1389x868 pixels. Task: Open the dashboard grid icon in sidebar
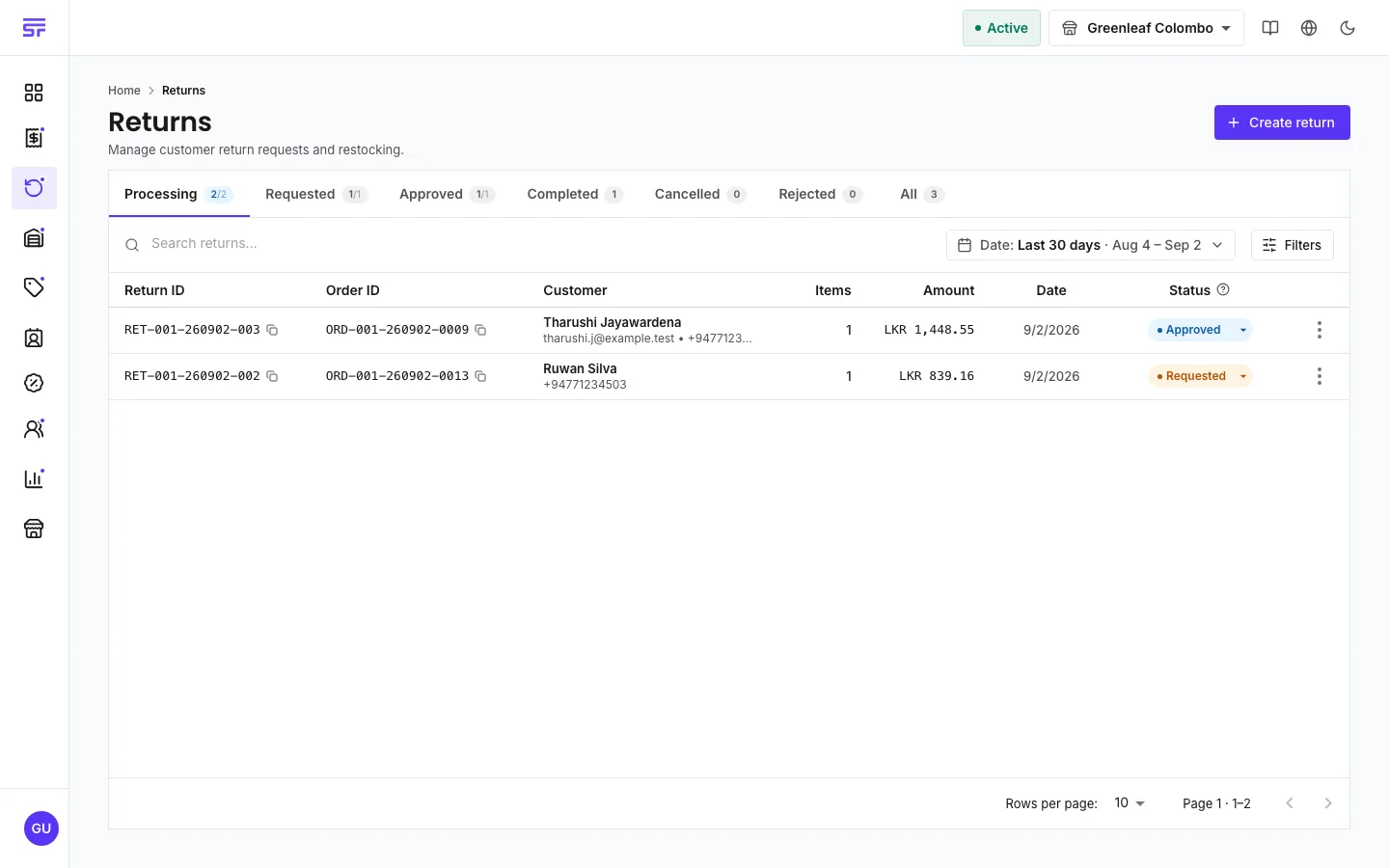tap(34, 93)
